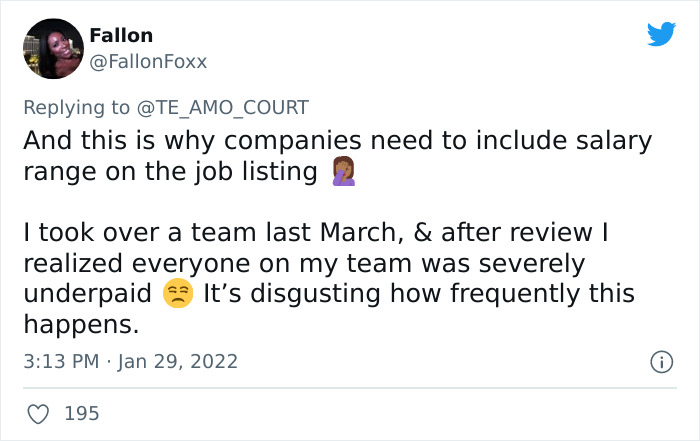Open Fallon's profile picture
Viewport: 700px width, 441px height.
pos(51,49)
